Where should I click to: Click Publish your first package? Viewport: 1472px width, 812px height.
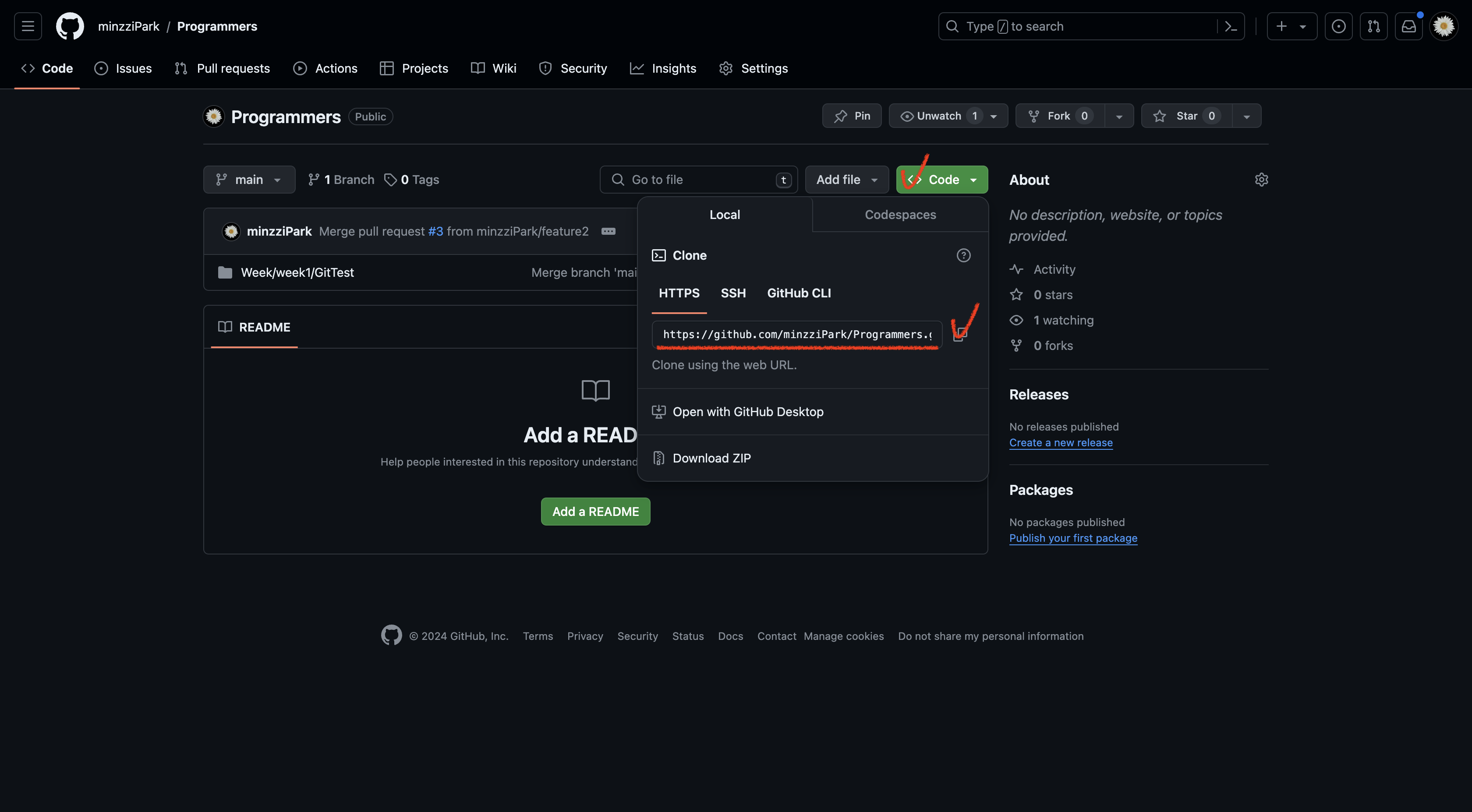pos(1072,538)
